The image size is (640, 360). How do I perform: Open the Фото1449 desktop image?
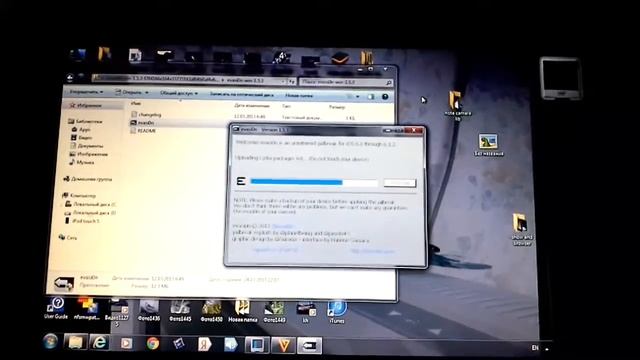tap(274, 311)
